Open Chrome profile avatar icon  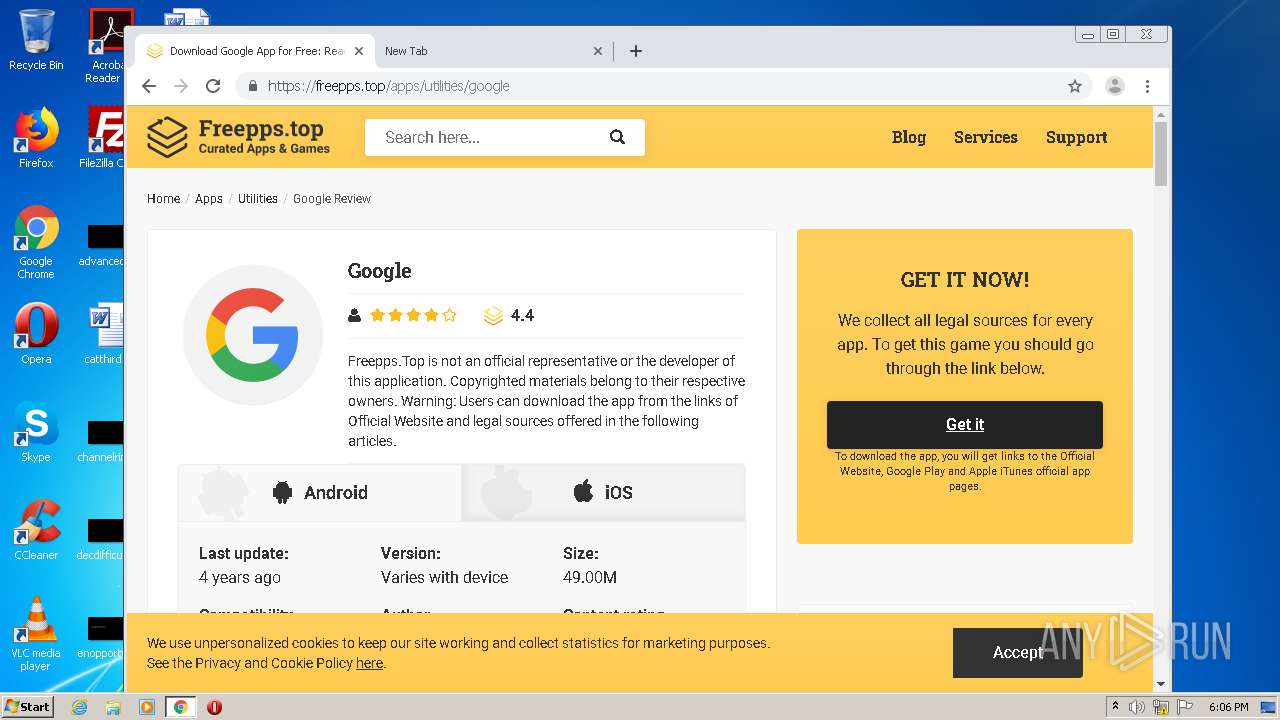1114,86
